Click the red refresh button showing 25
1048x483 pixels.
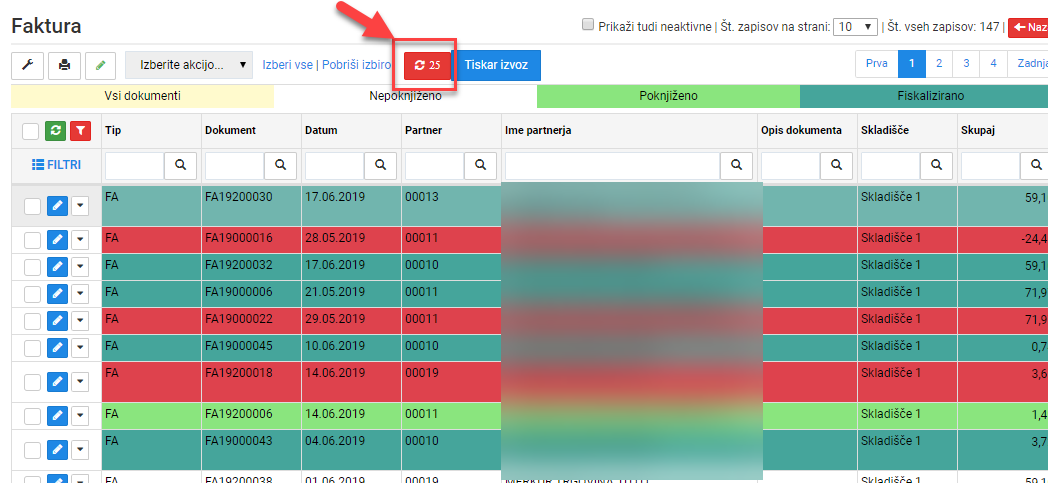coord(427,65)
